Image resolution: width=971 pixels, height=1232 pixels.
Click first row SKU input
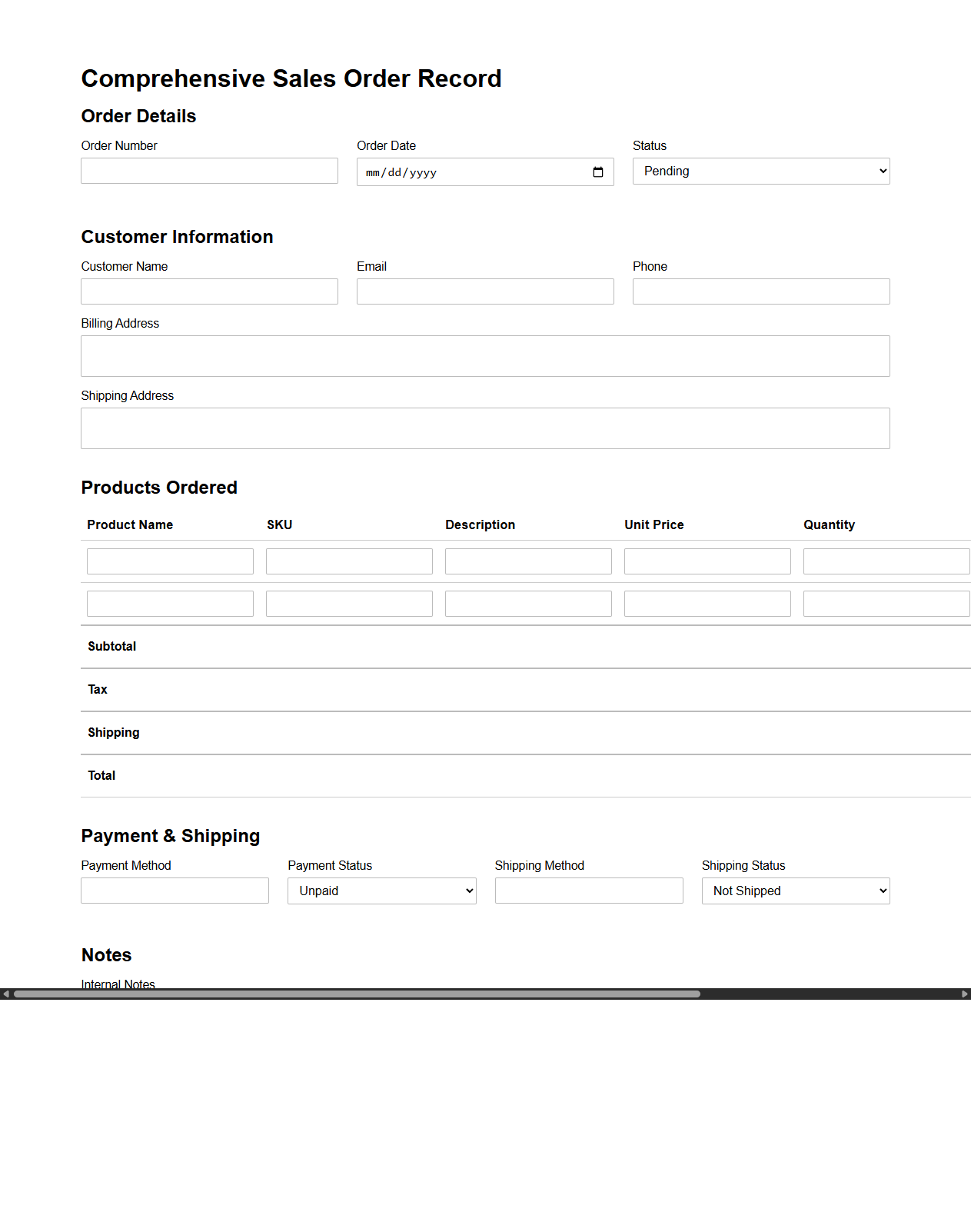(349, 561)
